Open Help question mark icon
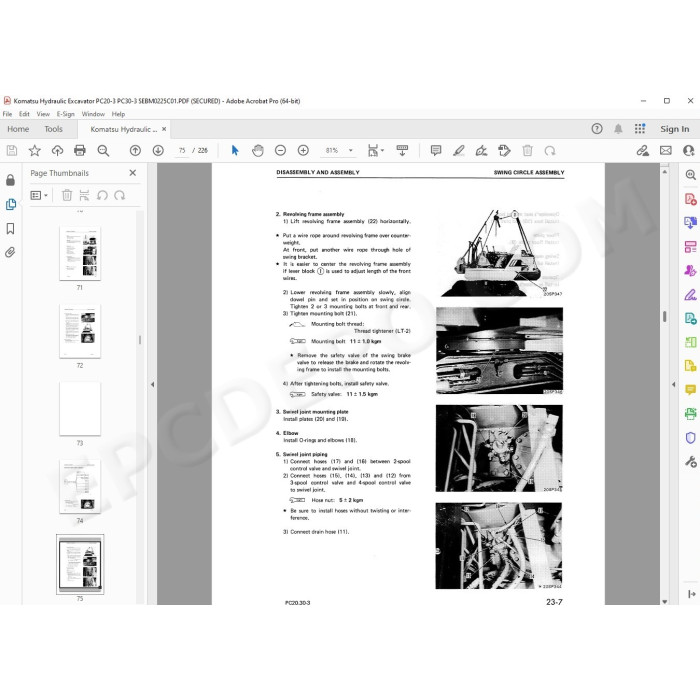This screenshot has width=700, height=700. click(x=597, y=129)
